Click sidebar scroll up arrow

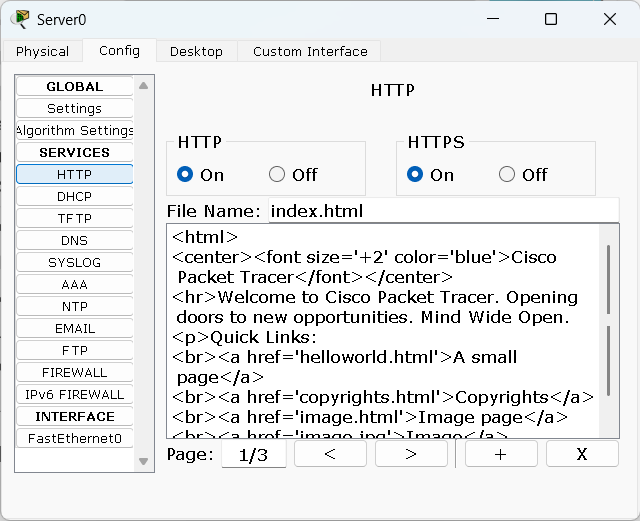[x=143, y=86]
